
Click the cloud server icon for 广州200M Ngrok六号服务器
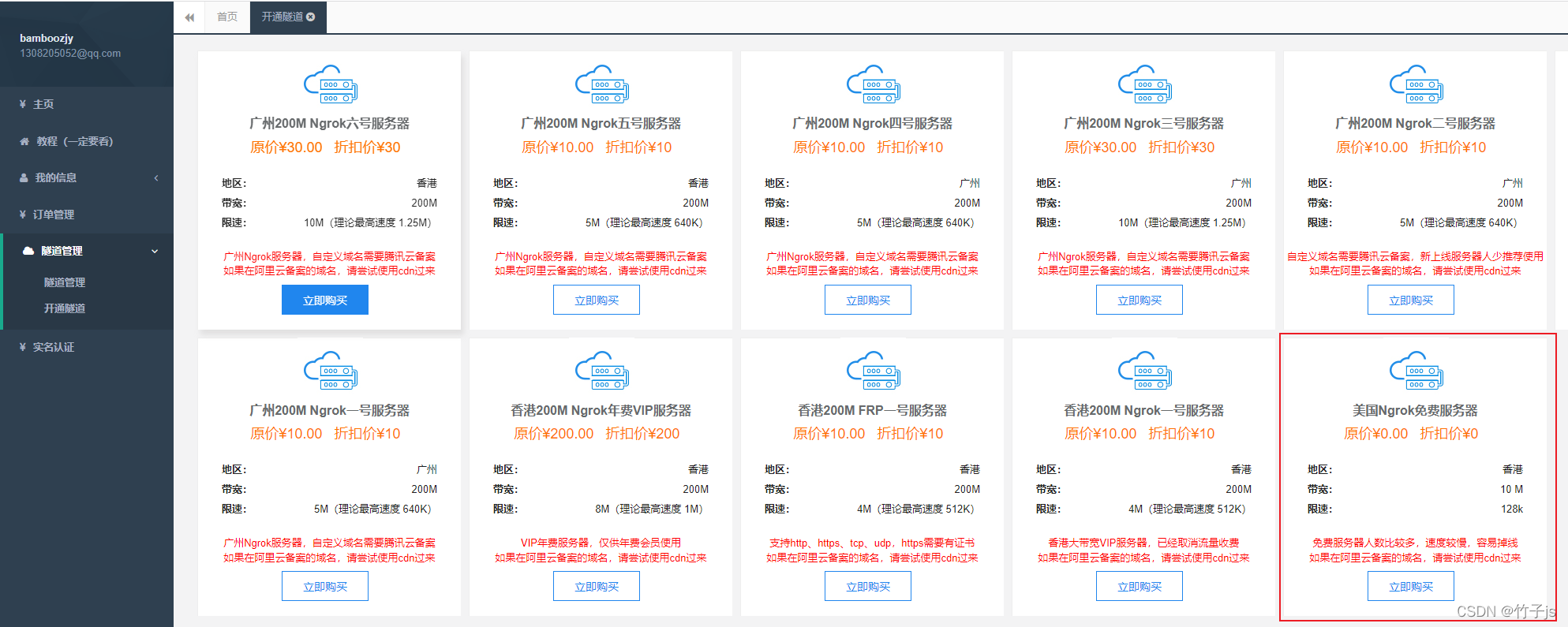click(x=331, y=84)
